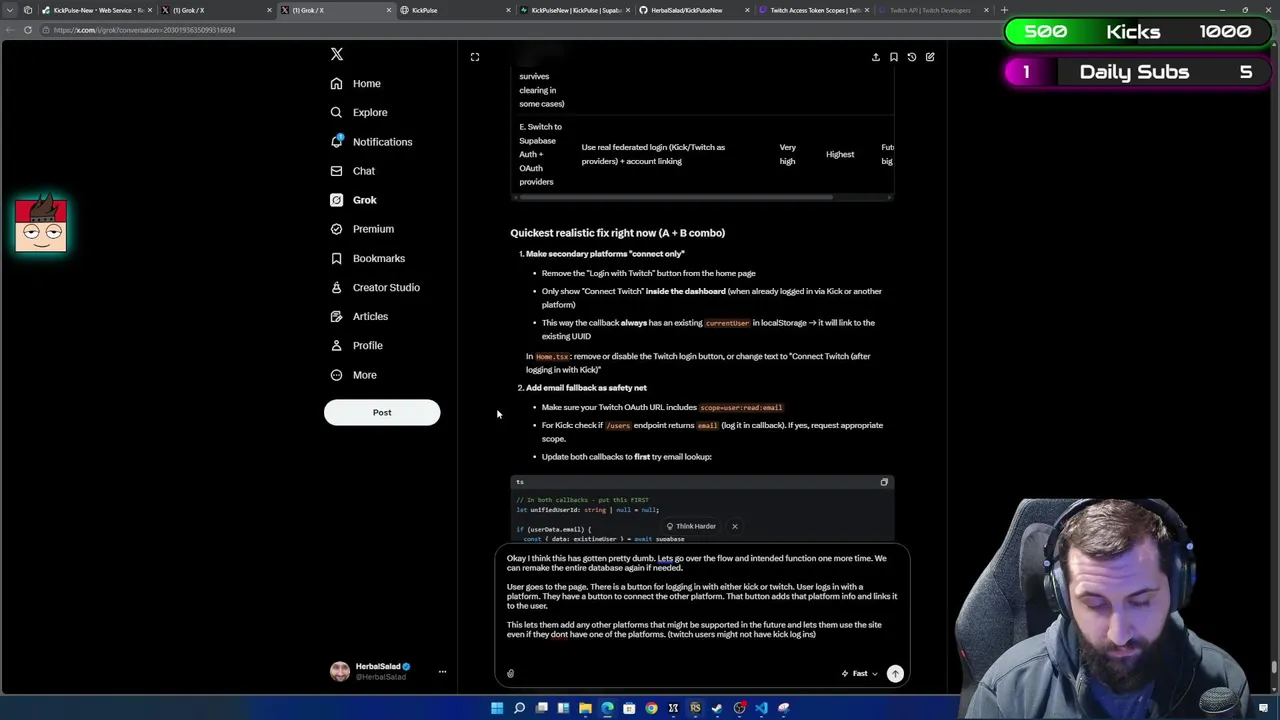Click the inline code 'Home.tsx'
Image resolution: width=1280 pixels, height=720 pixels.
pyautogui.click(x=552, y=357)
